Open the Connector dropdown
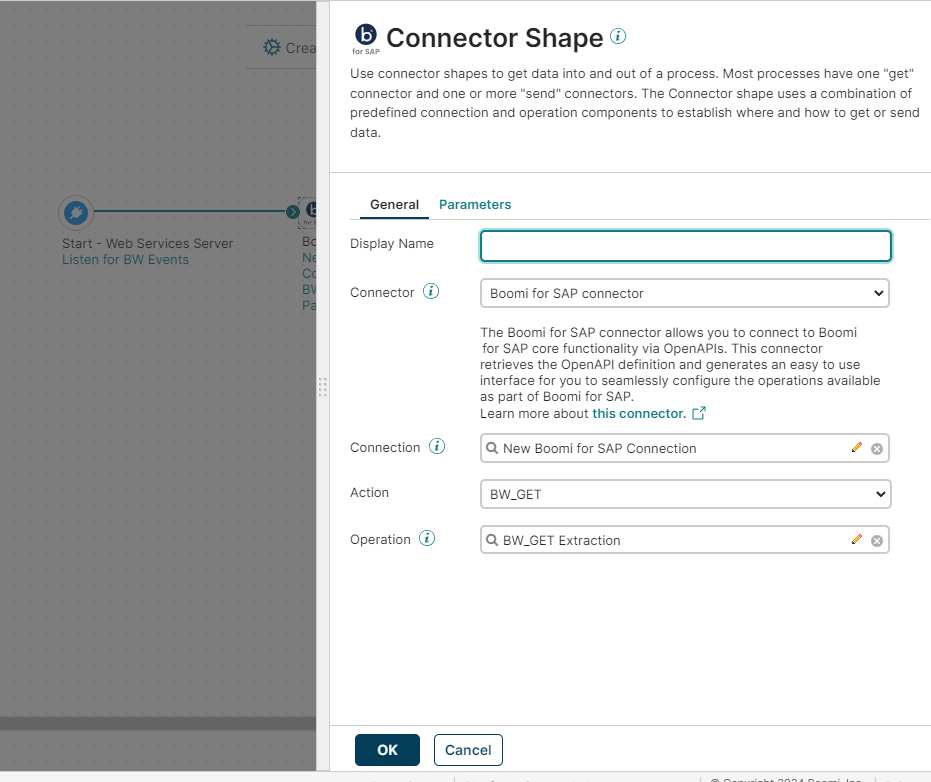 click(x=684, y=293)
